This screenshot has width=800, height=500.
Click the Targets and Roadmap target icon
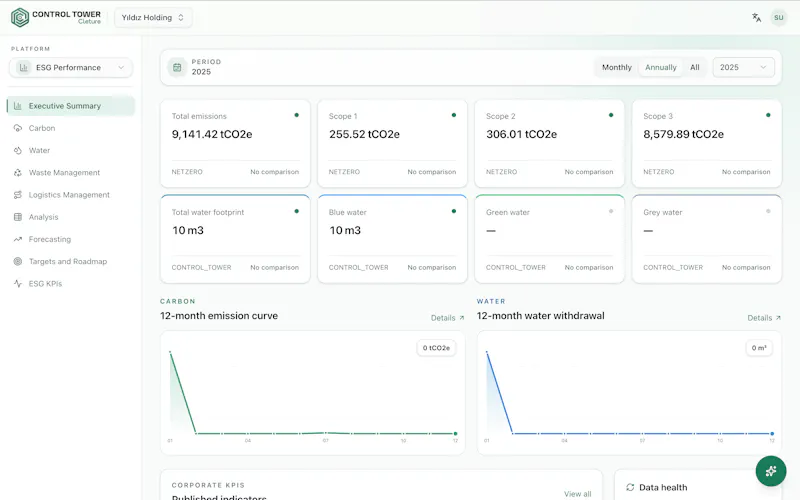pyautogui.click(x=18, y=261)
